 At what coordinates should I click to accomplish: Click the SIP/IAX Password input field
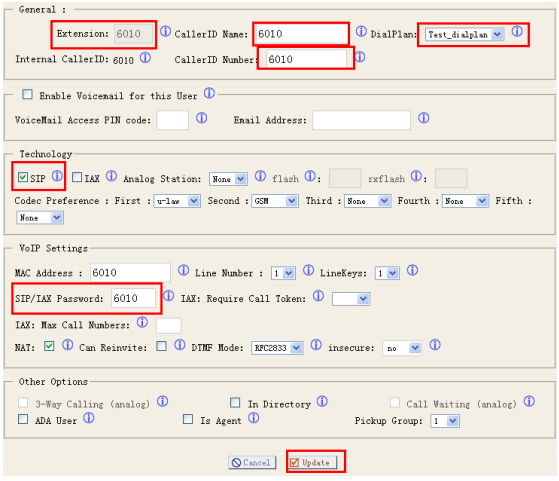point(133,298)
